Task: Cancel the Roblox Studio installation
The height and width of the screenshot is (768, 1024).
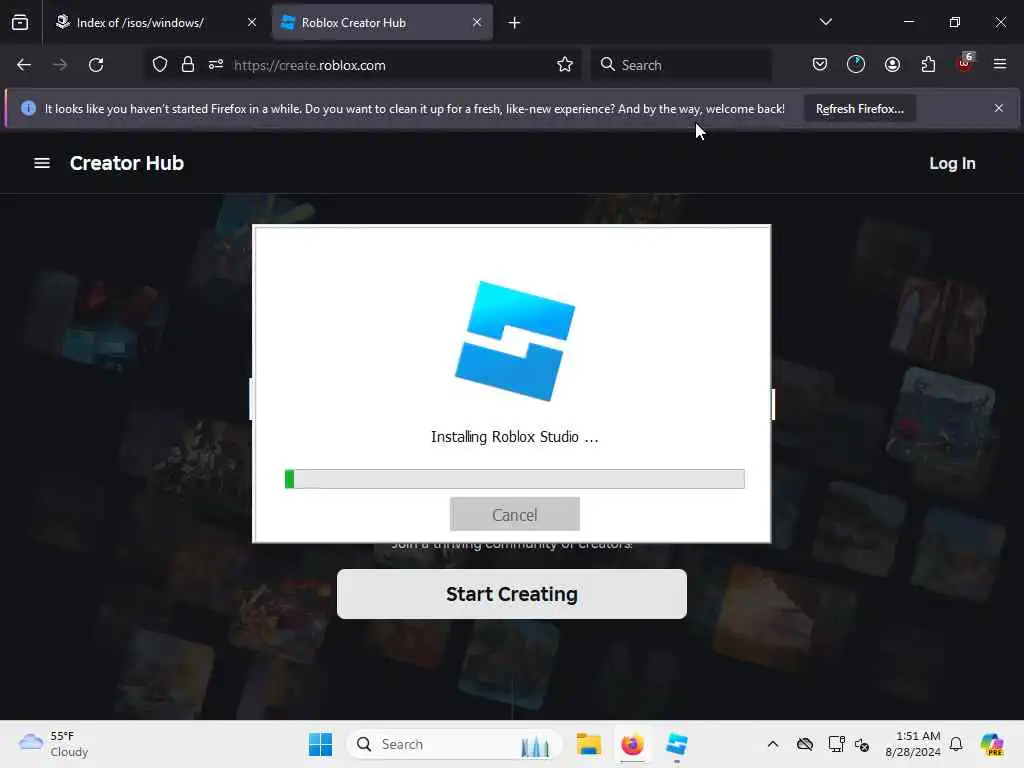Action: pos(515,515)
